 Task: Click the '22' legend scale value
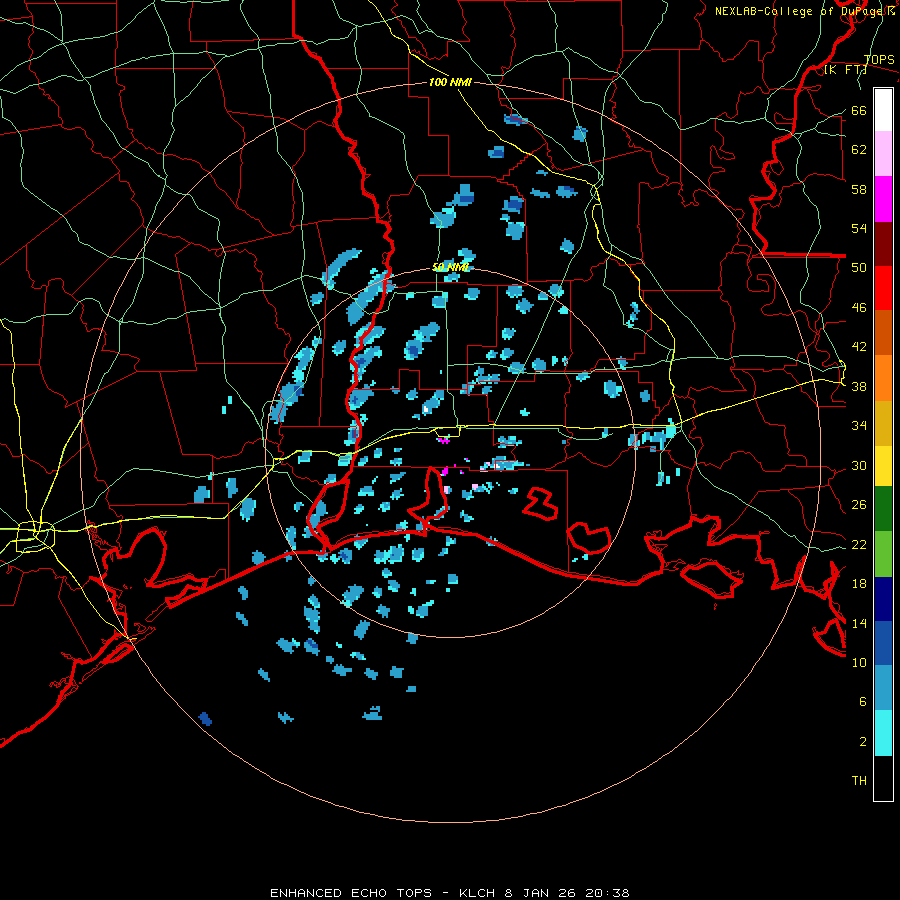pos(859,544)
